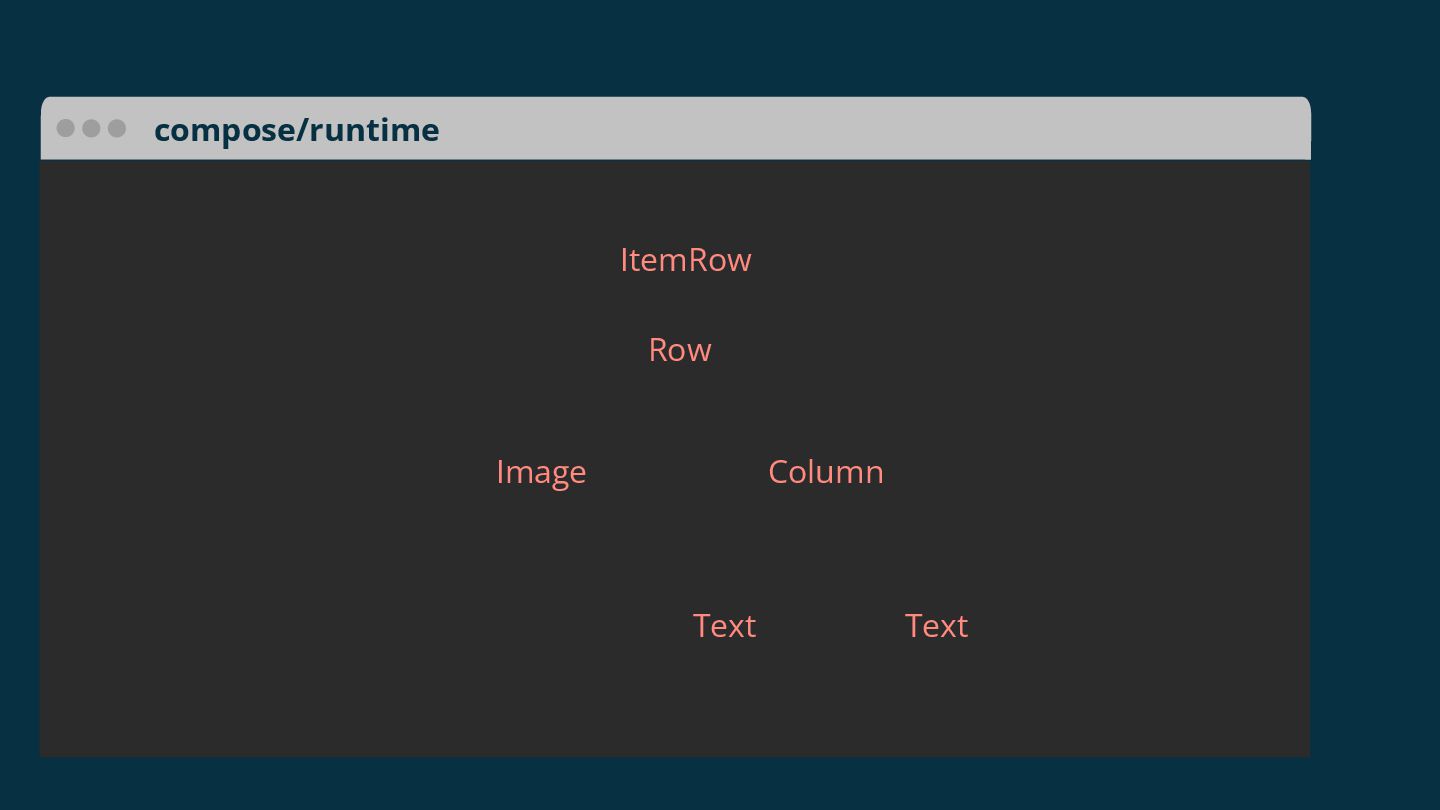Viewport: 1440px width, 810px height.
Task: Click the leftmost gray window dot
Action: pos(66,128)
